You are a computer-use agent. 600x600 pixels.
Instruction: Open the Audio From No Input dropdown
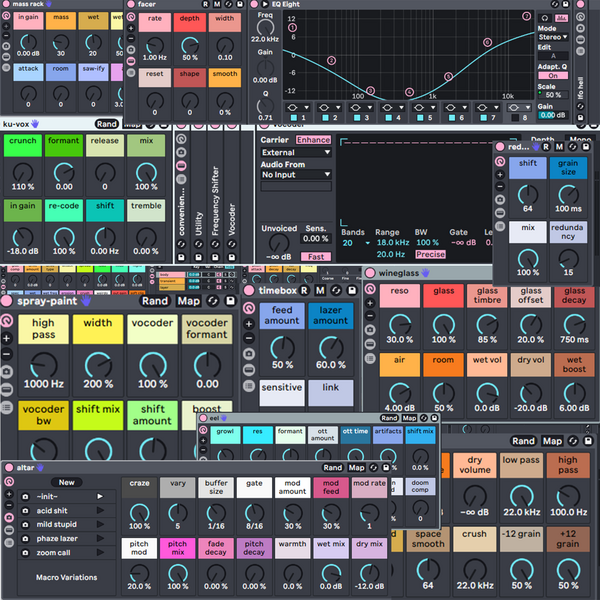point(295,175)
